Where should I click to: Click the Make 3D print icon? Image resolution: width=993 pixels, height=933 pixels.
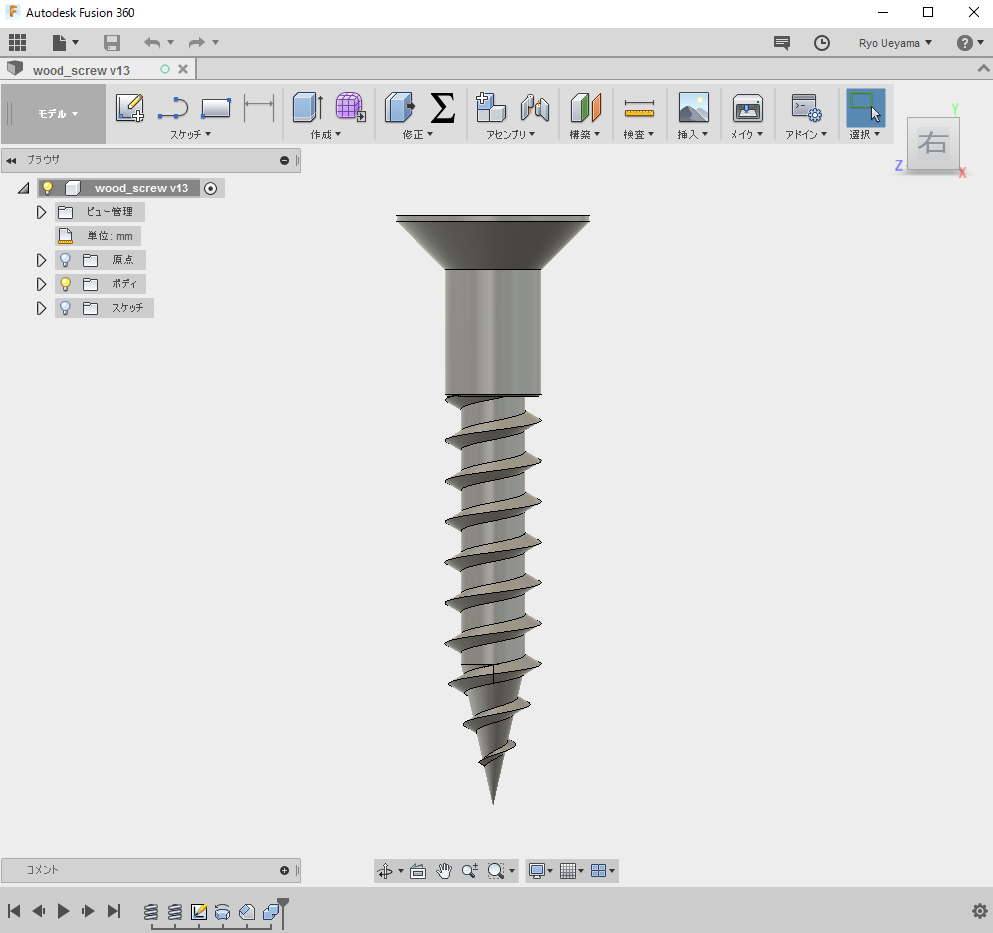coord(747,108)
